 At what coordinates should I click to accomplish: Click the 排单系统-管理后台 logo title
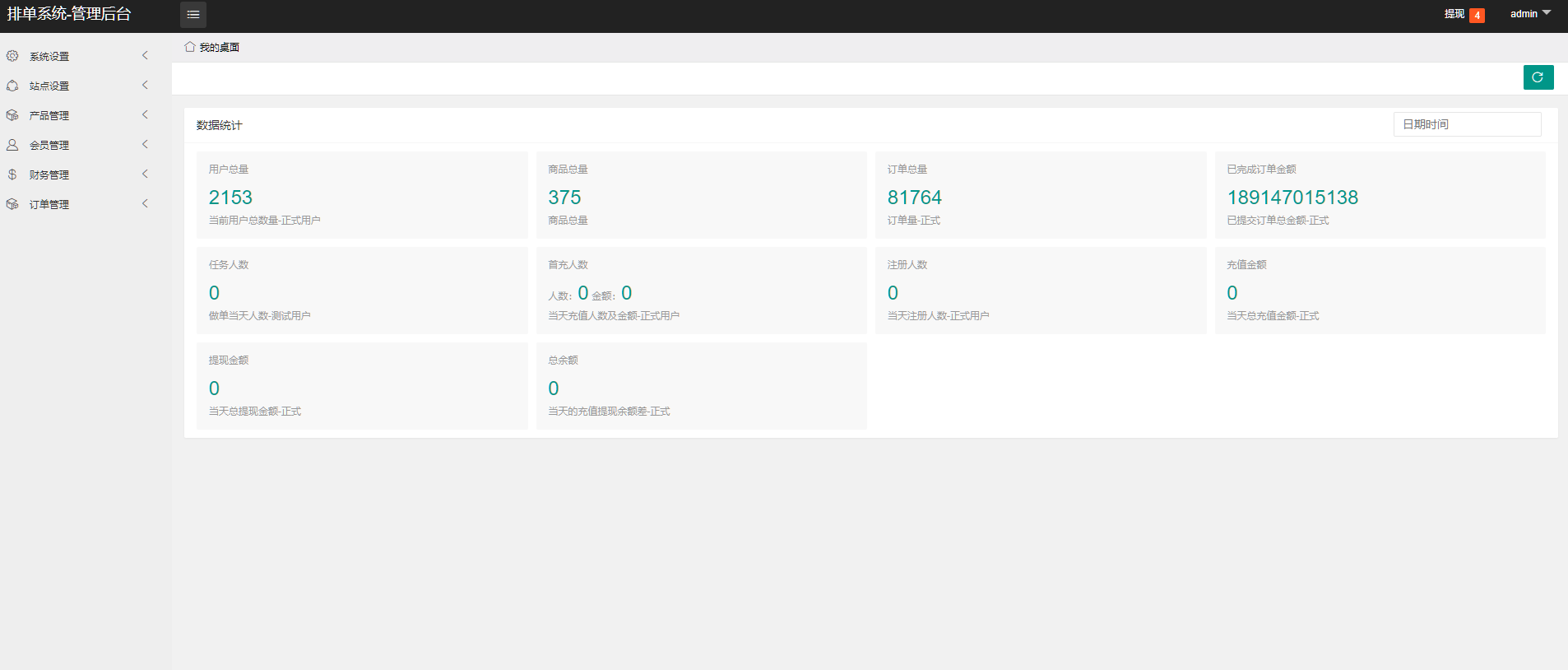click(69, 14)
